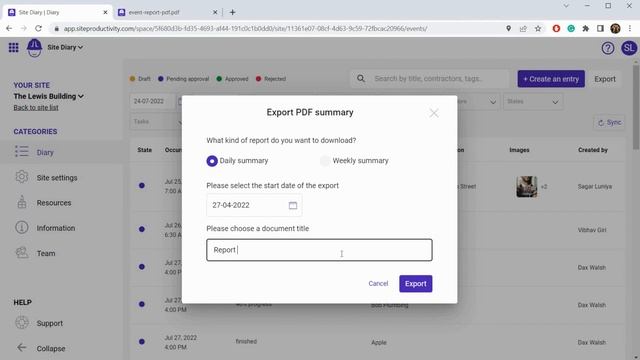Expand The Lewis Building site dropdown
This screenshot has width=640, height=360.
click(x=49, y=96)
